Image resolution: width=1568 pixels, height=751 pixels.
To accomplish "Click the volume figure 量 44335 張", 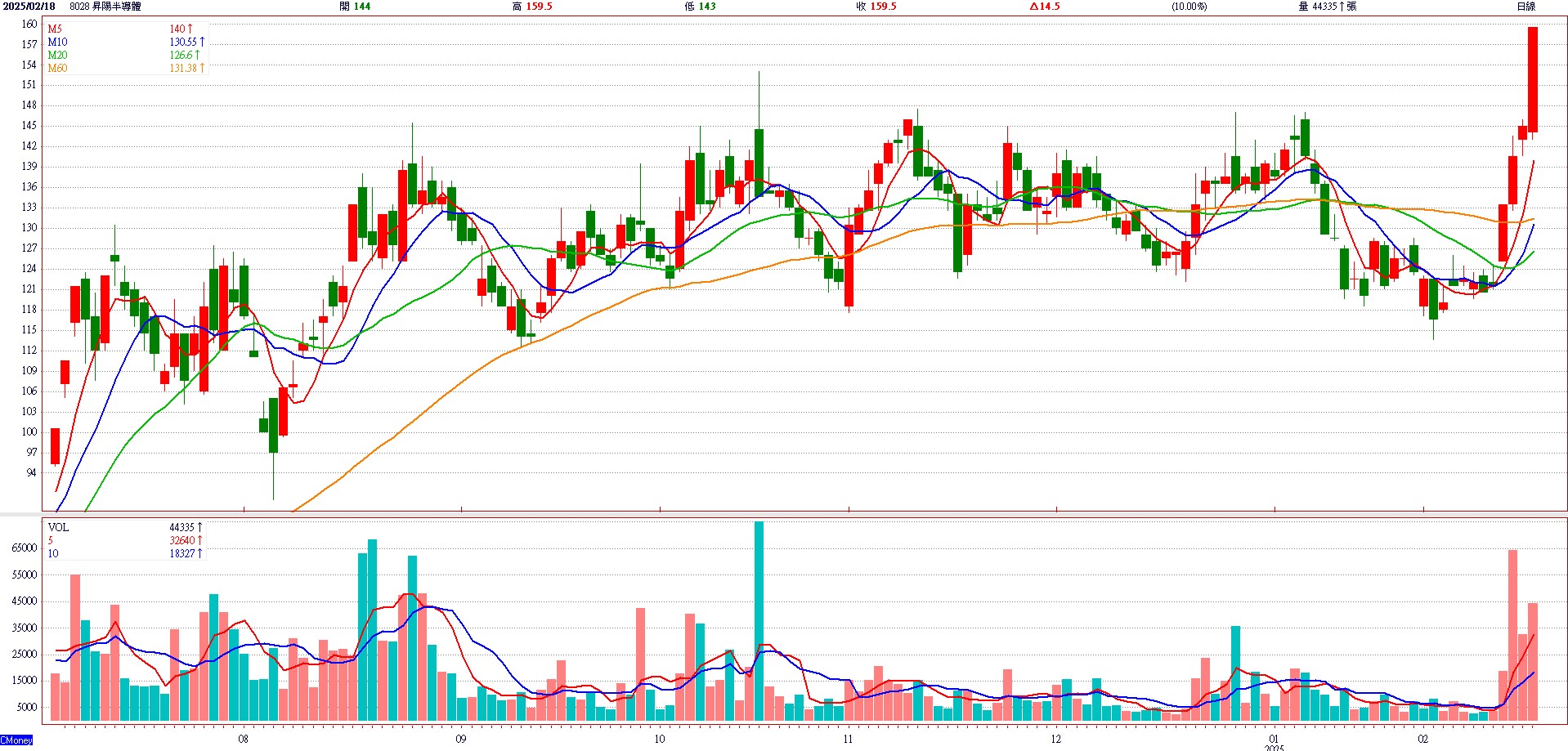I will pos(1328,7).
